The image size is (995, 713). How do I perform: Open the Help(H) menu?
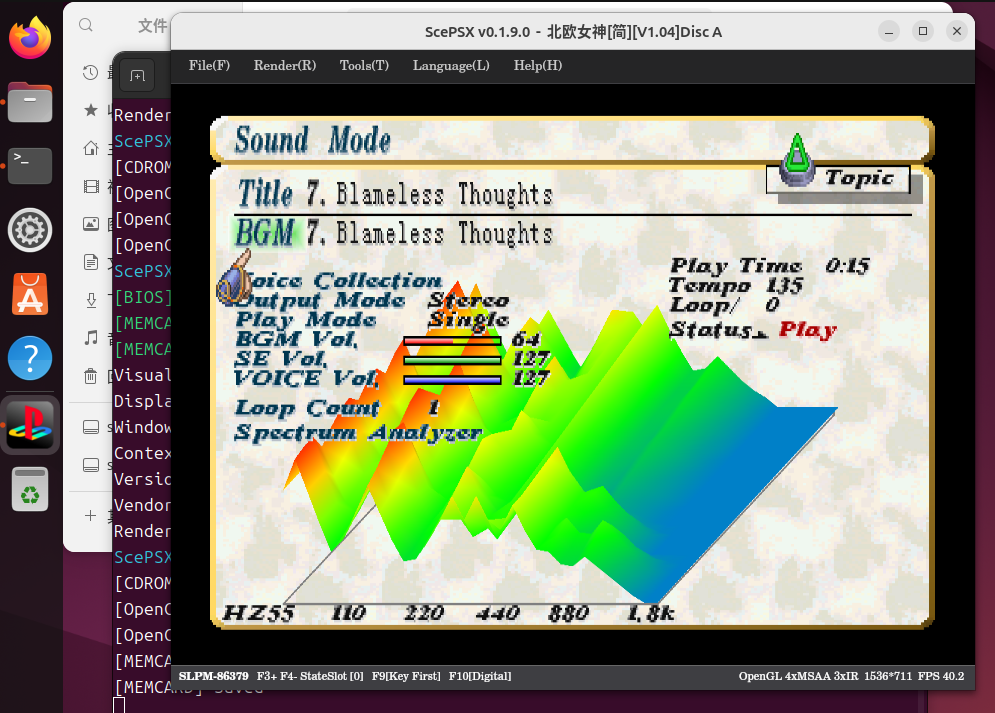click(537, 65)
